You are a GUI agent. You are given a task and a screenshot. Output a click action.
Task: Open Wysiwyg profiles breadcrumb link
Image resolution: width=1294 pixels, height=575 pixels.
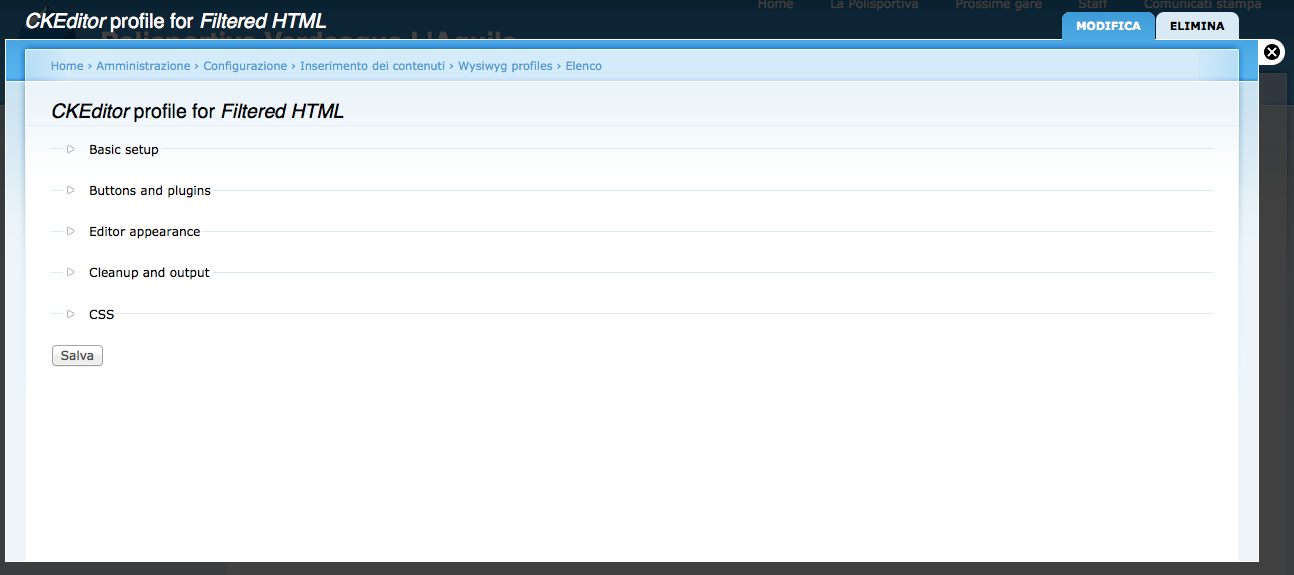pos(505,66)
